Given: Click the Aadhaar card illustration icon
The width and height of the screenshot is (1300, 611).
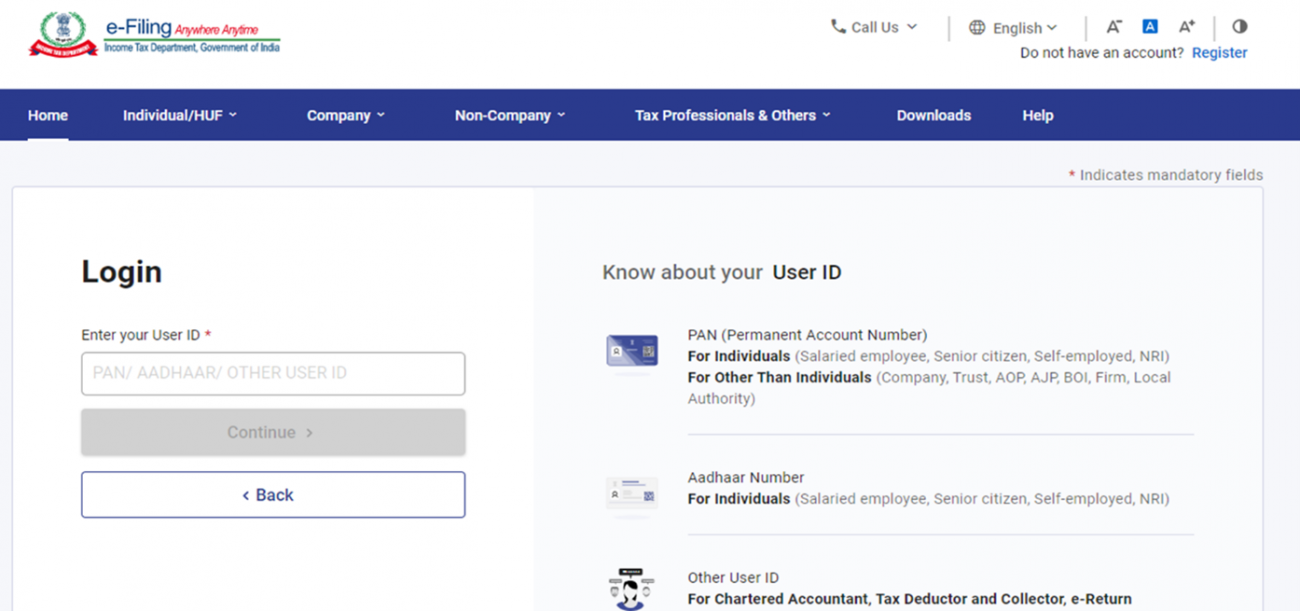Looking at the screenshot, I should [631, 494].
